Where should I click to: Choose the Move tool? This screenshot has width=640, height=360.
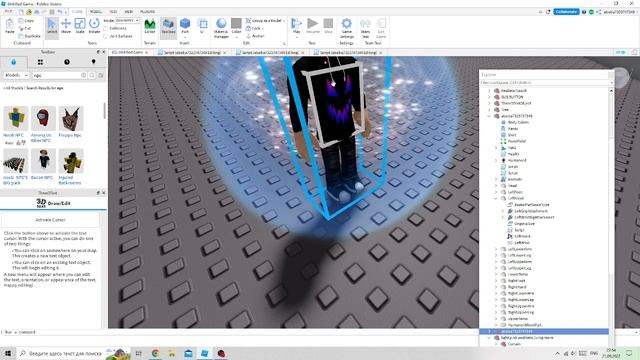pyautogui.click(x=66, y=27)
